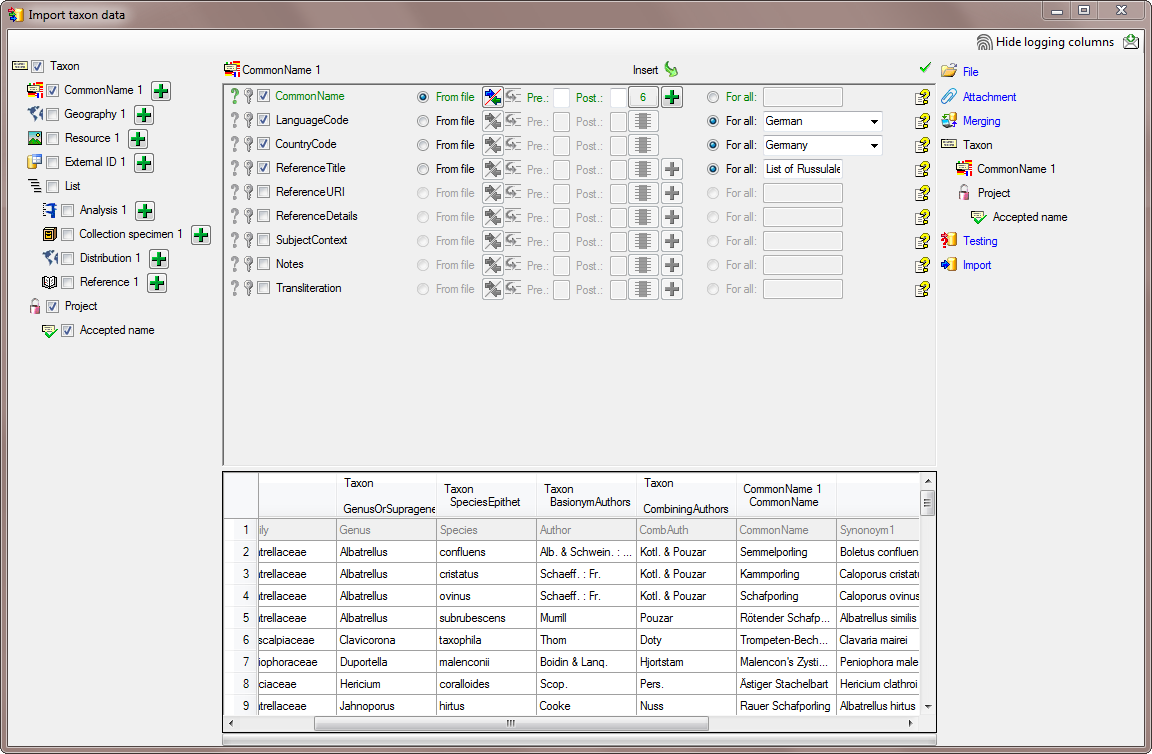Open the LanguageCode German dropdown
The height and width of the screenshot is (754, 1152).
point(875,121)
